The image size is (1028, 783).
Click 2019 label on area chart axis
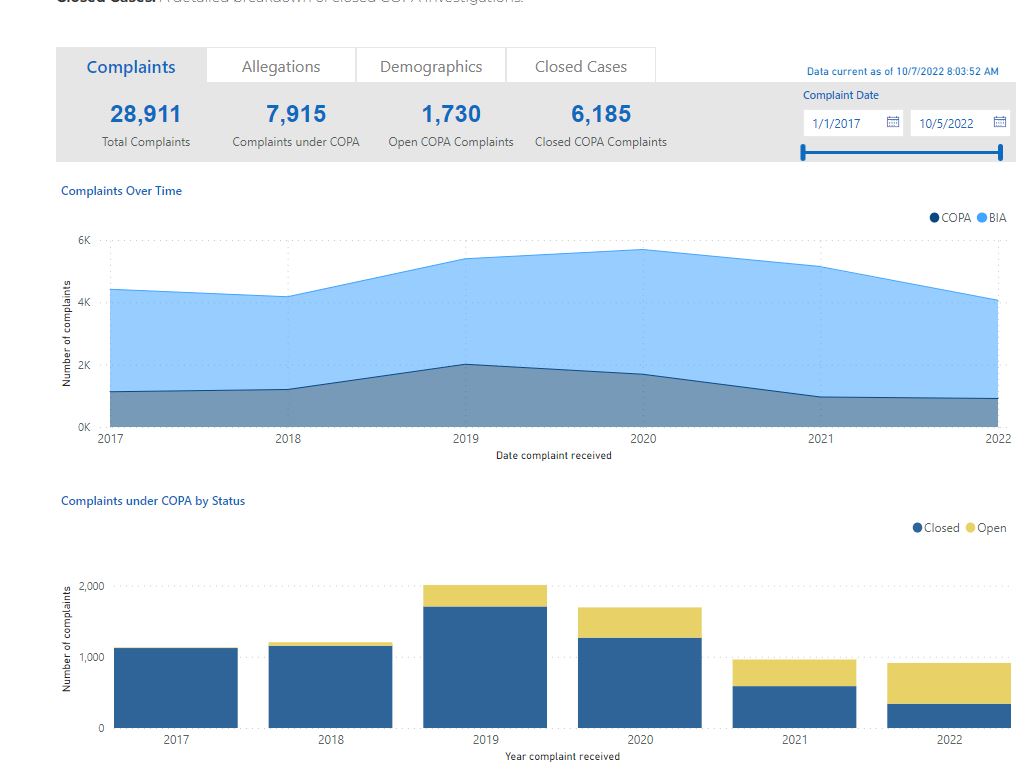click(465, 439)
